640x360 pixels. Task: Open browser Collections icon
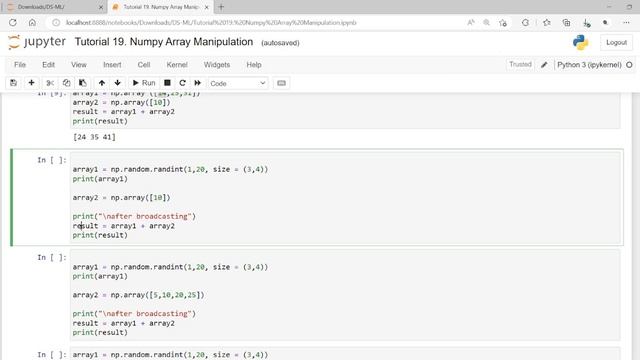tap(567, 23)
